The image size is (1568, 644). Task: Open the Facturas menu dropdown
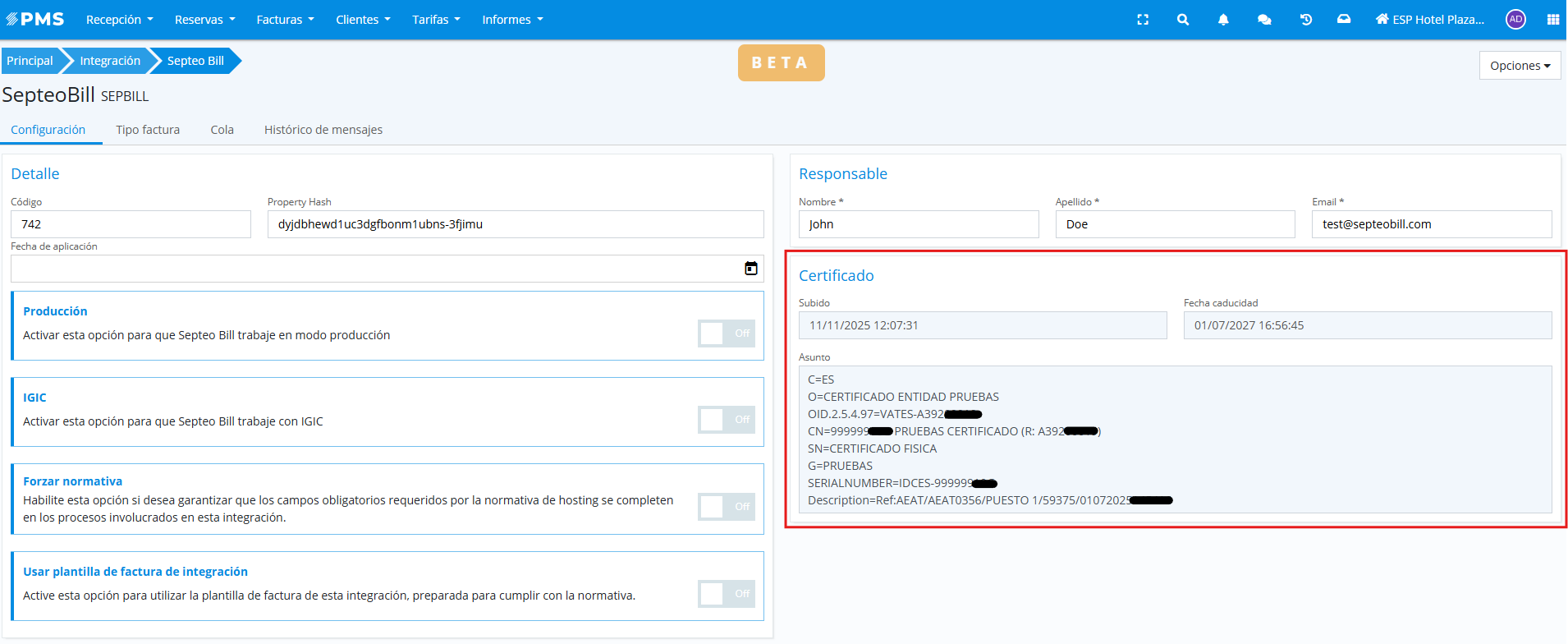pos(285,20)
